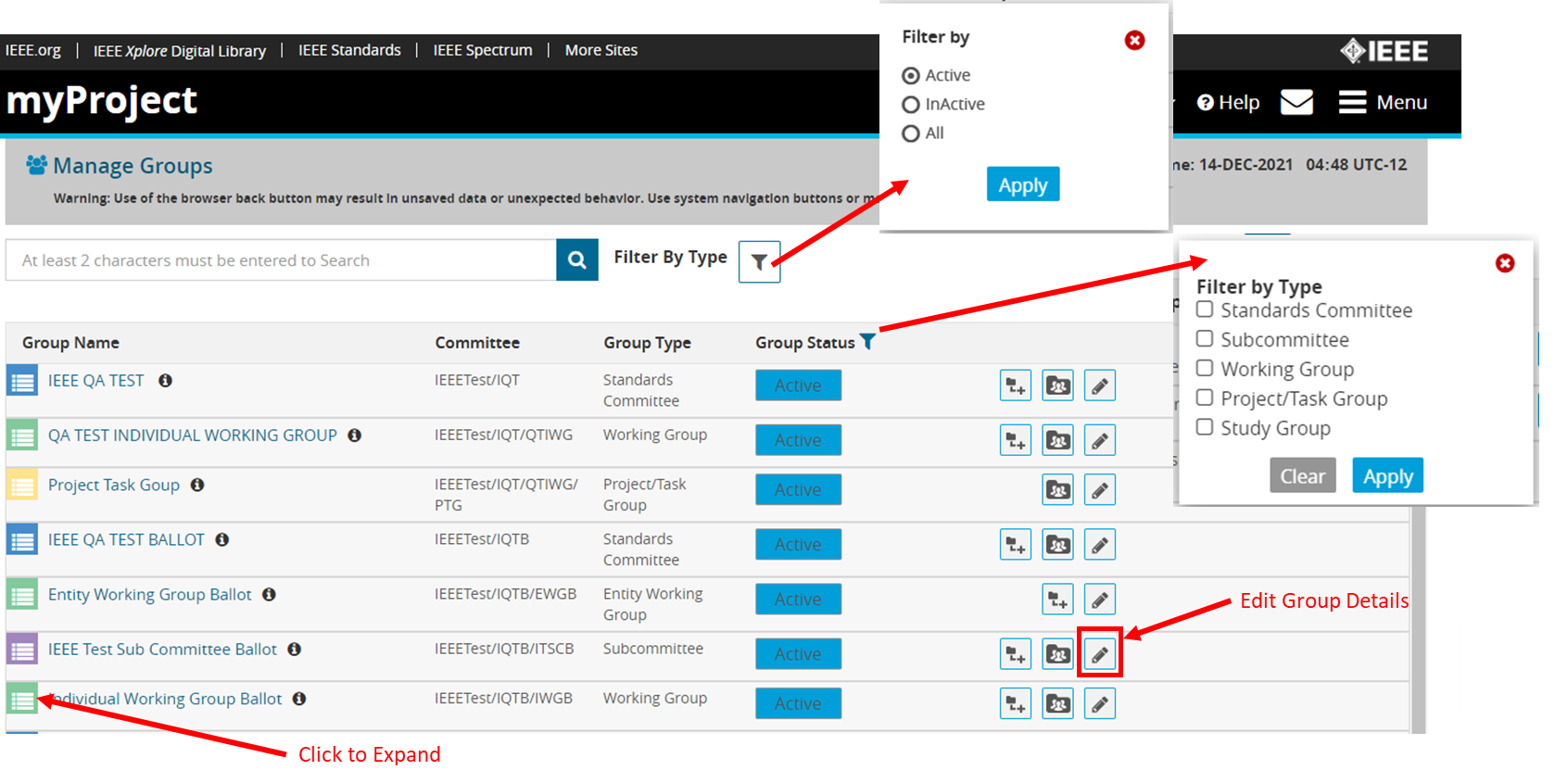Expand the QA TEST INDIVIDUAL WORKING GROUP row
1568x783 pixels.
pyautogui.click(x=22, y=436)
